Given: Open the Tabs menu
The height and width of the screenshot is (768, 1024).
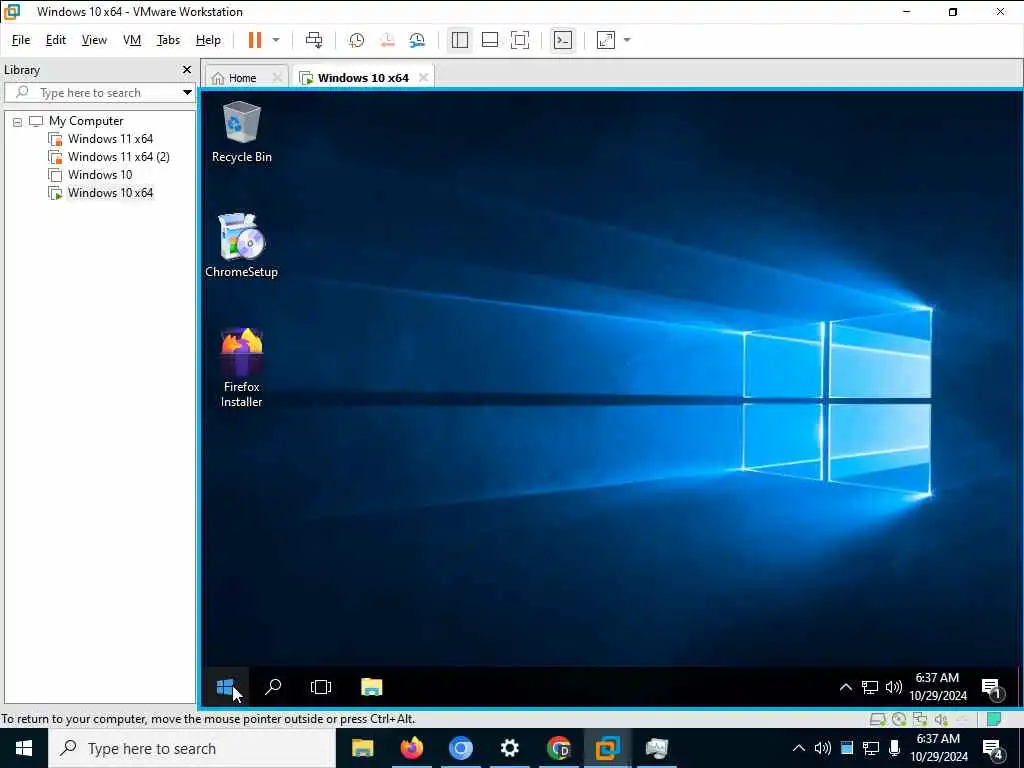Looking at the screenshot, I should [168, 40].
